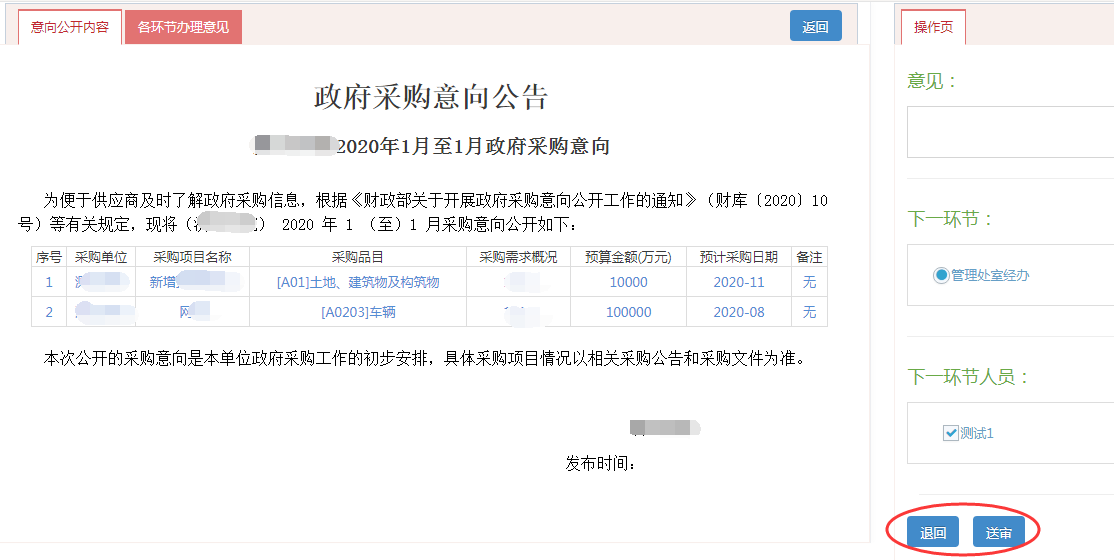The width and height of the screenshot is (1114, 560).
Task: Click row number 2 in table
Action: [x=49, y=312]
